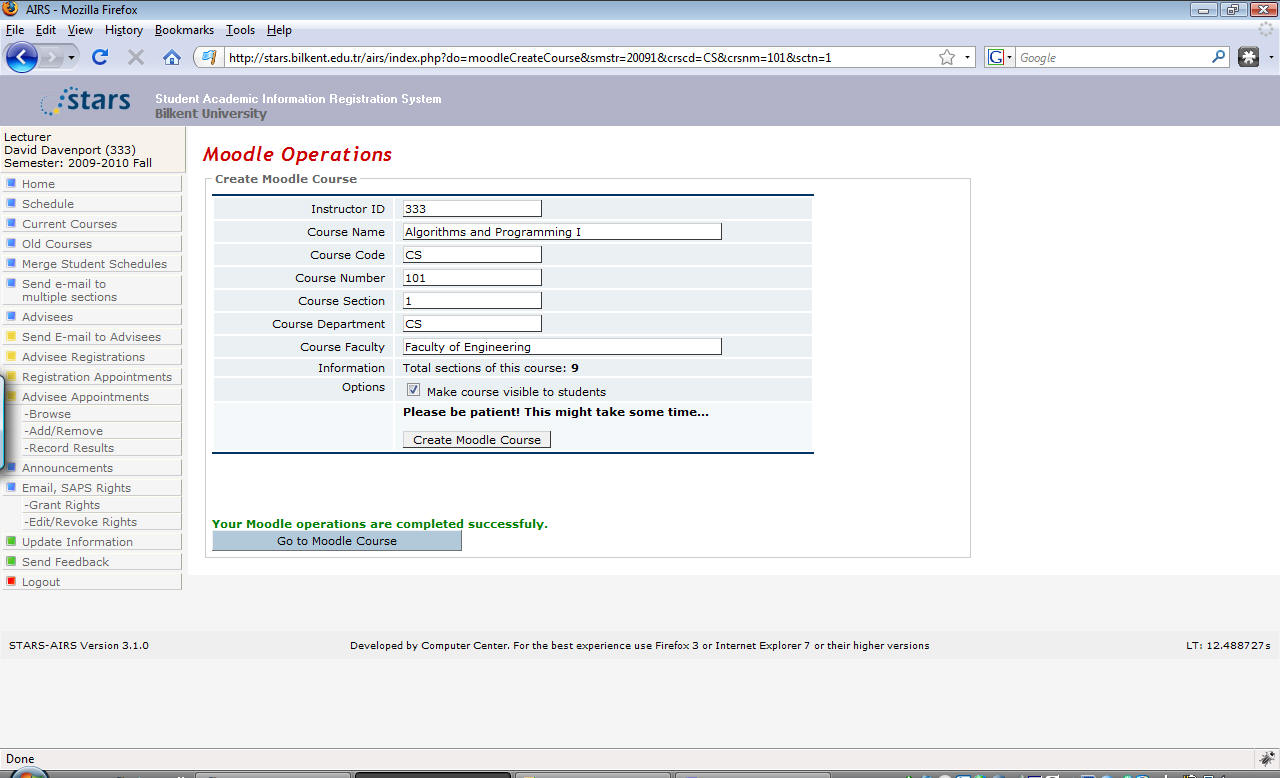This screenshot has width=1280, height=778.
Task: Click the green square icon beside Update Information
Action: pyautogui.click(x=11, y=541)
